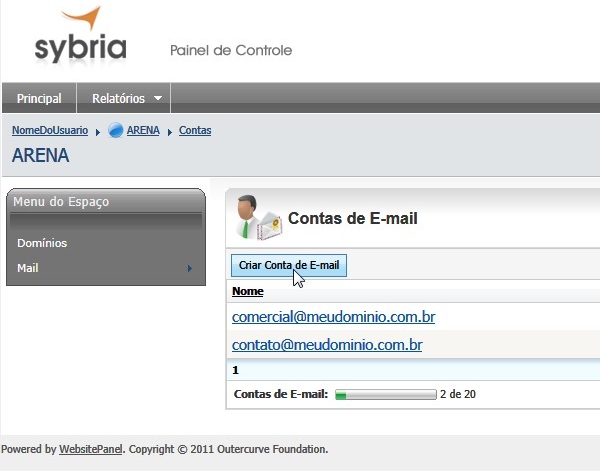Screen dimensions: 600x471
Task: Click the breadcrumb arrow after NomeDoUsuario
Action: (x=98, y=132)
